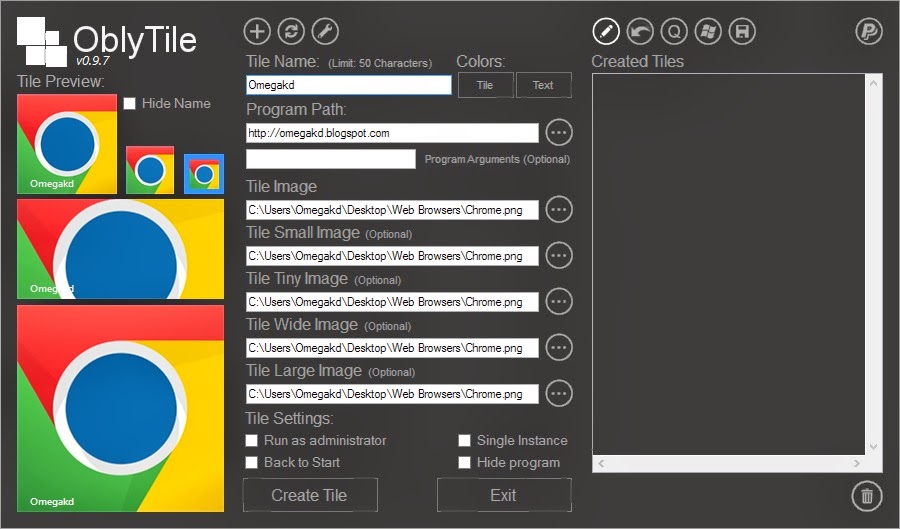900x529 pixels.
Task: Browse for Tile Small Image ellipsis button
Action: click(559, 255)
